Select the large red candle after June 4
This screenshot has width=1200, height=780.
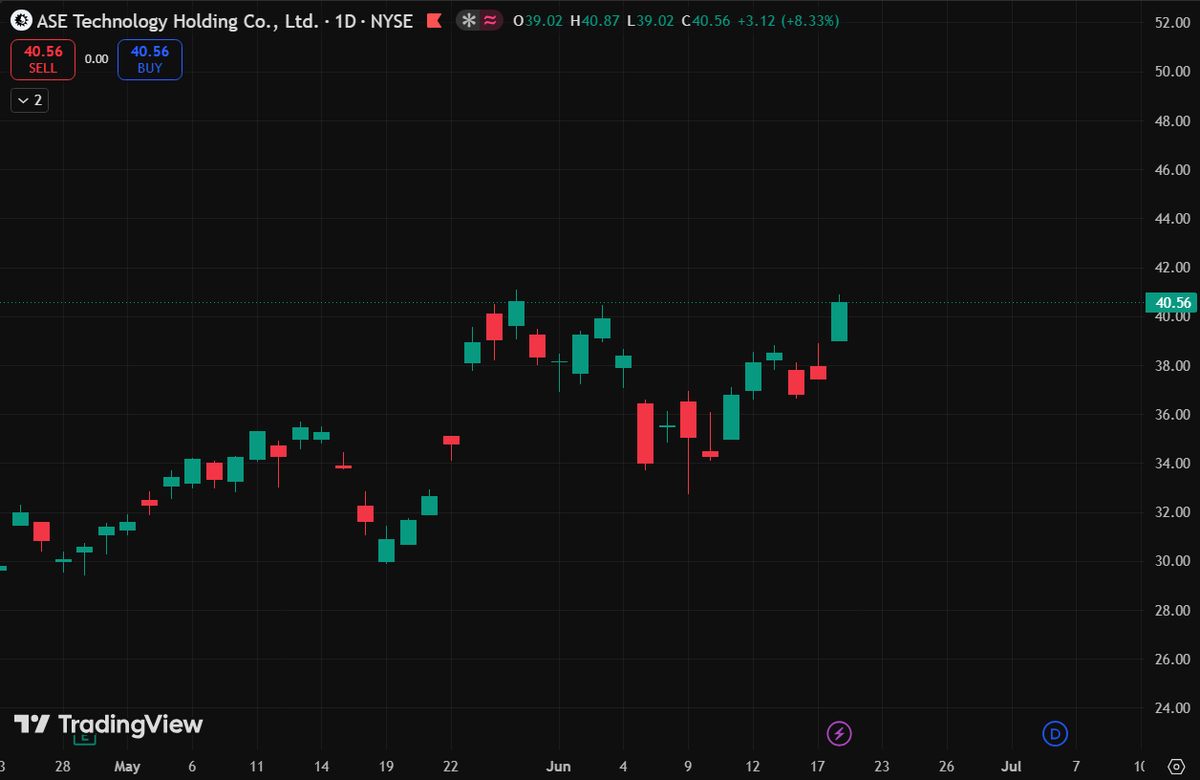(645, 433)
